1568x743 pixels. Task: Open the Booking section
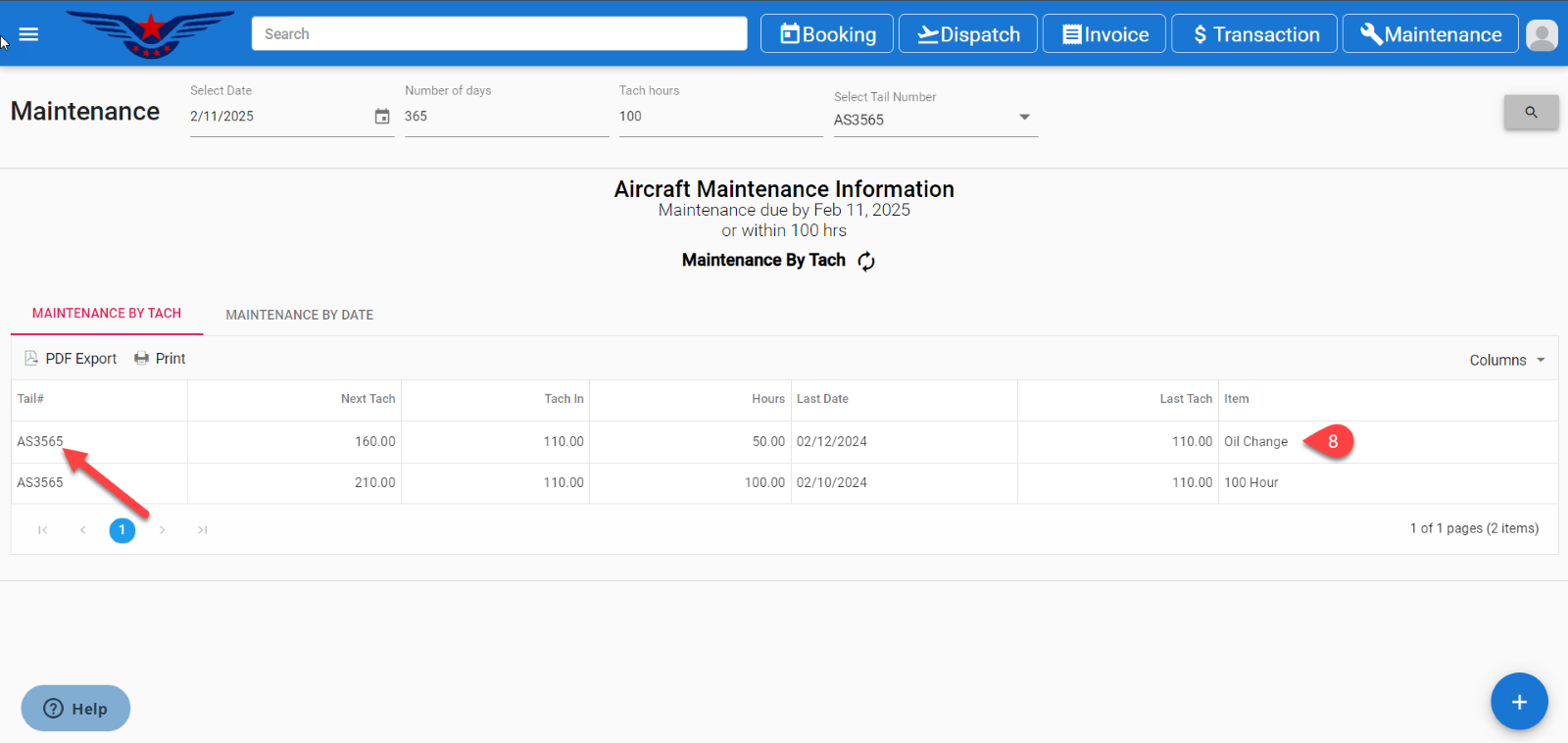click(x=827, y=34)
